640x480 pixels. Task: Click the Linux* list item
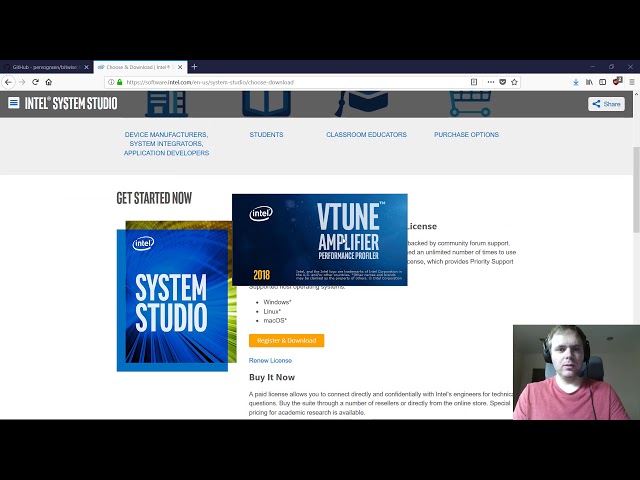272,311
